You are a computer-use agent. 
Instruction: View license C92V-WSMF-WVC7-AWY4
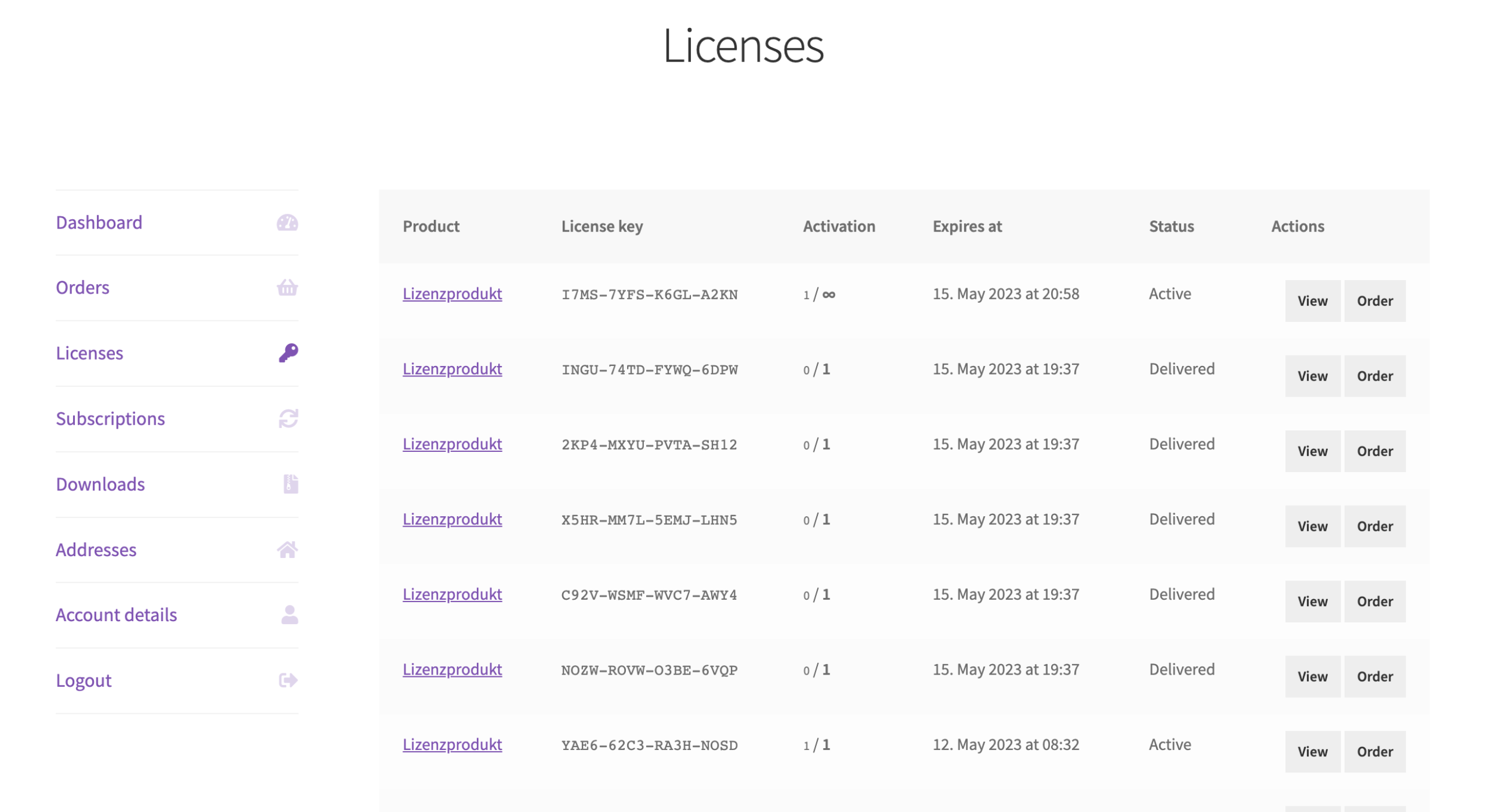(x=1313, y=601)
